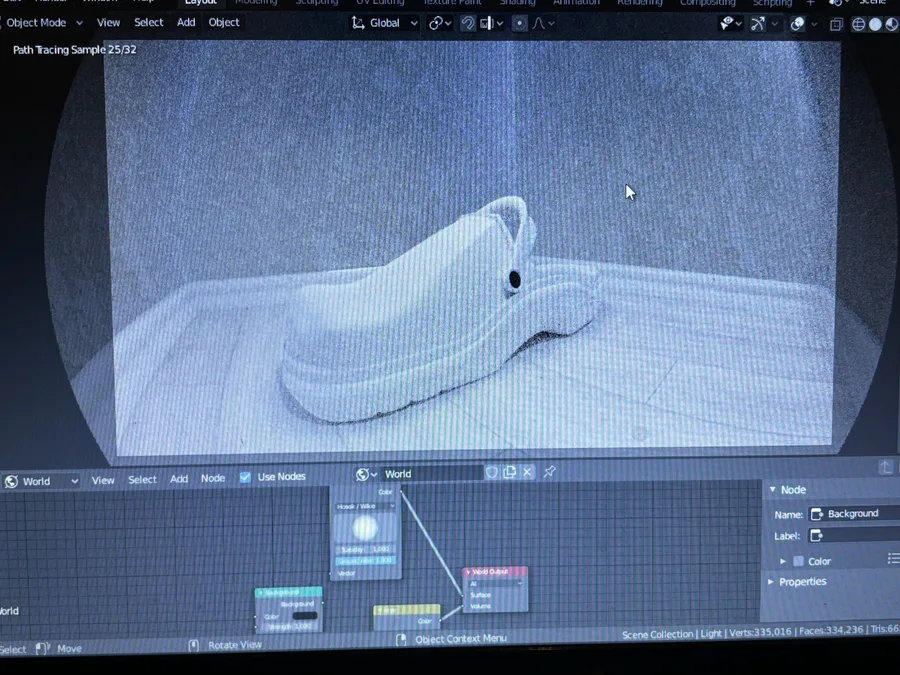Open the viewport View menu
The height and width of the screenshot is (675, 900).
click(108, 22)
